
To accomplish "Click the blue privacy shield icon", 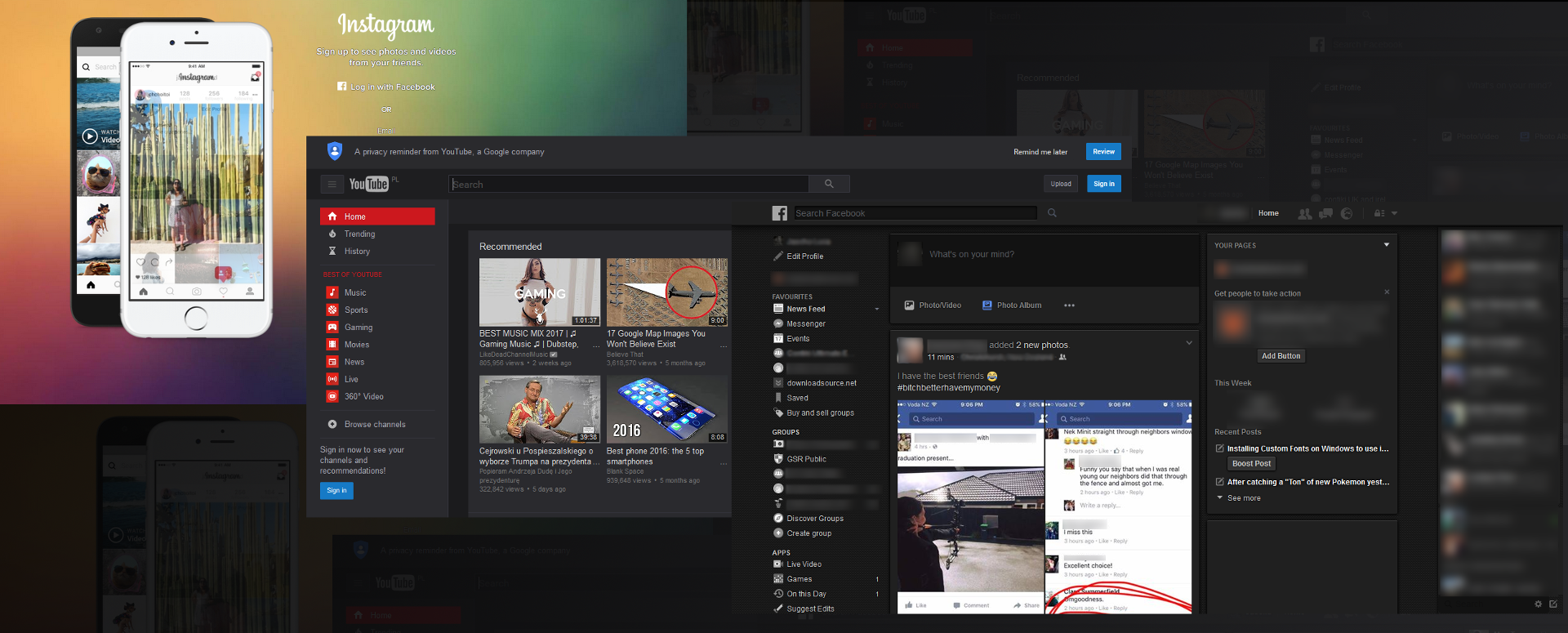I will (335, 151).
